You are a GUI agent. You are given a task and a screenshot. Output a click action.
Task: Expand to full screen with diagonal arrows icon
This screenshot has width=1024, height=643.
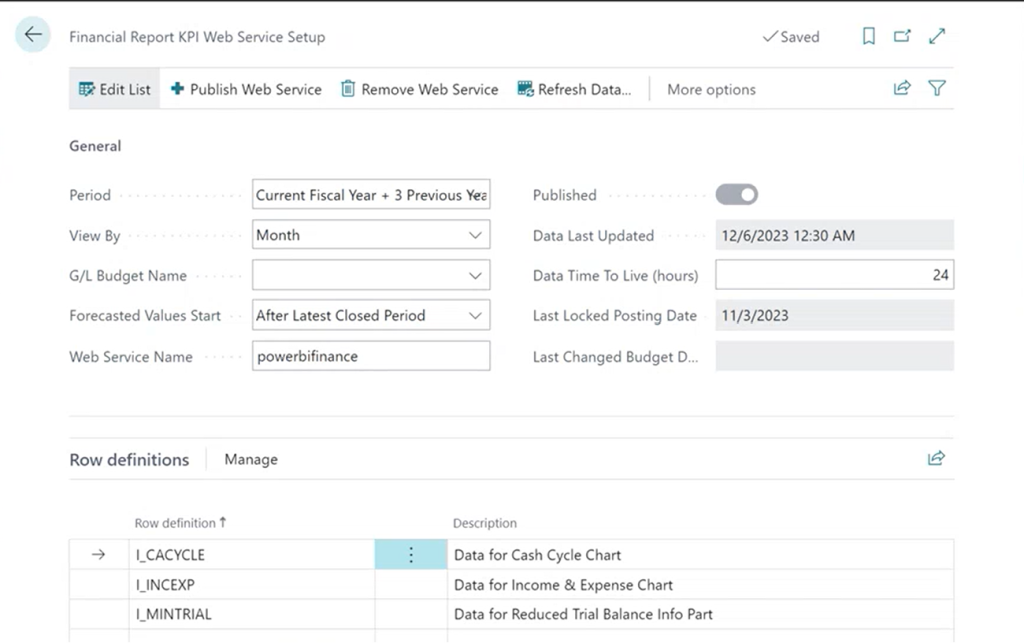[936, 36]
